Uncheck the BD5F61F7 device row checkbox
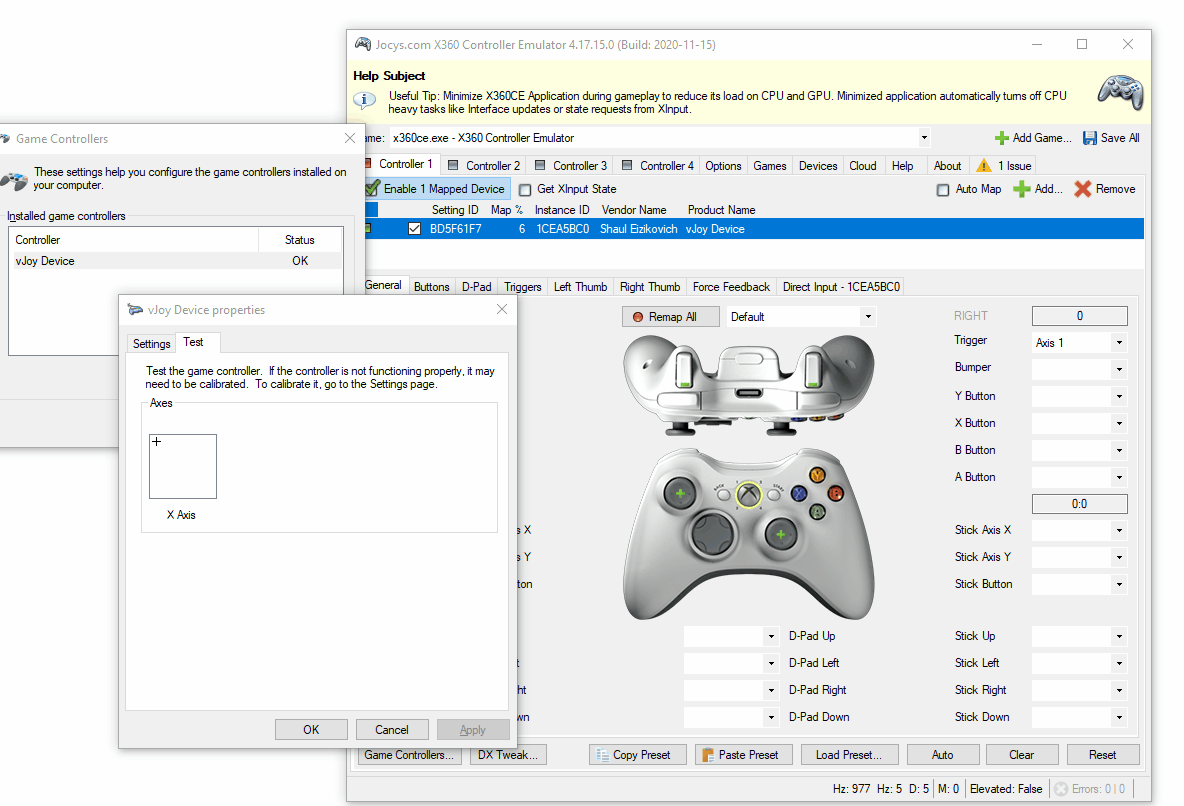This screenshot has height=806, width=1184. coord(415,229)
